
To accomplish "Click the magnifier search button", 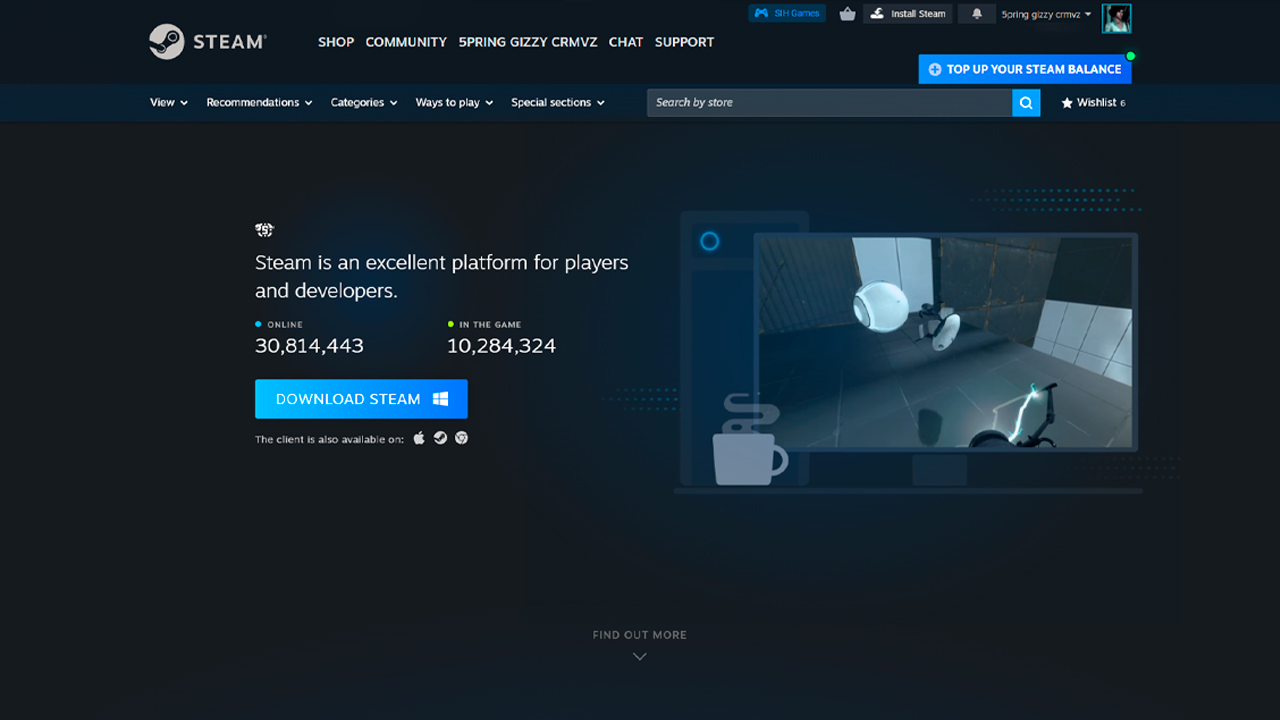I will (x=1026, y=102).
